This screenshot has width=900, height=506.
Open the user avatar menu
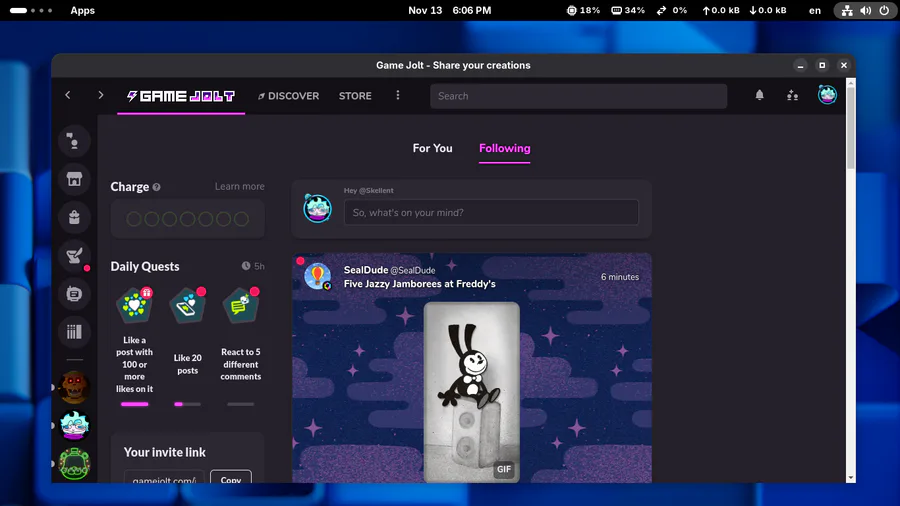pyautogui.click(x=827, y=95)
